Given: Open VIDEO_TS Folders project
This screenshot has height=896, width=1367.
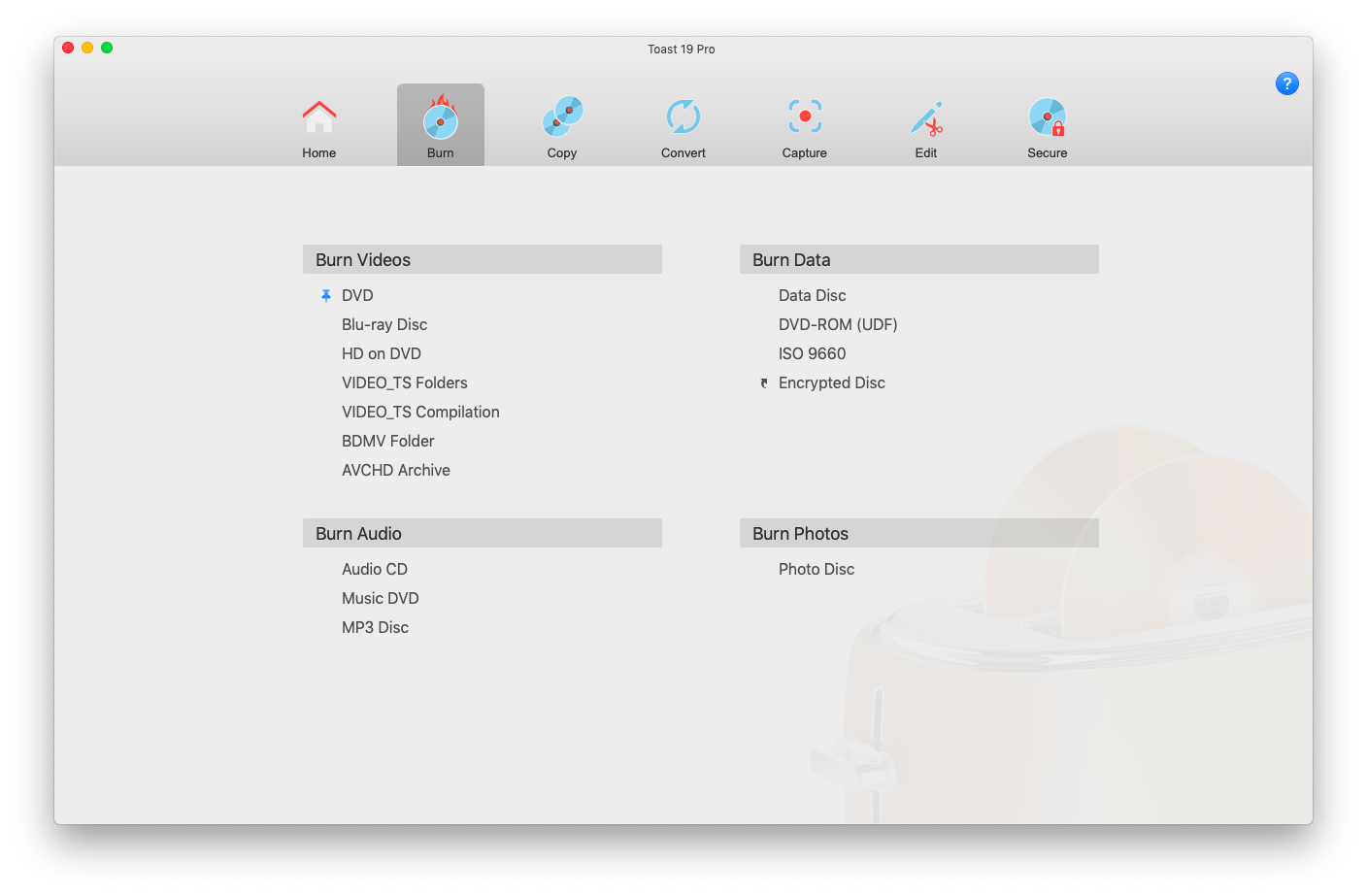Looking at the screenshot, I should 405,382.
